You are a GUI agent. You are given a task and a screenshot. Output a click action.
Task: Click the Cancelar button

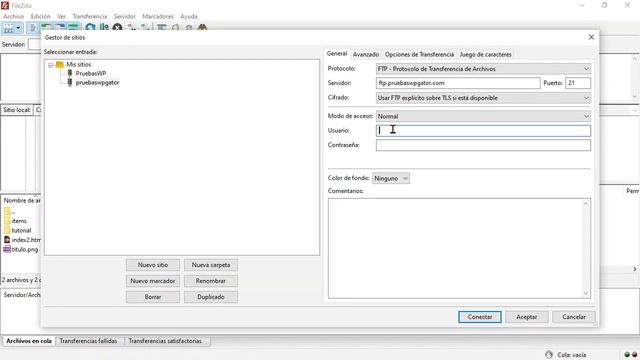pos(573,317)
